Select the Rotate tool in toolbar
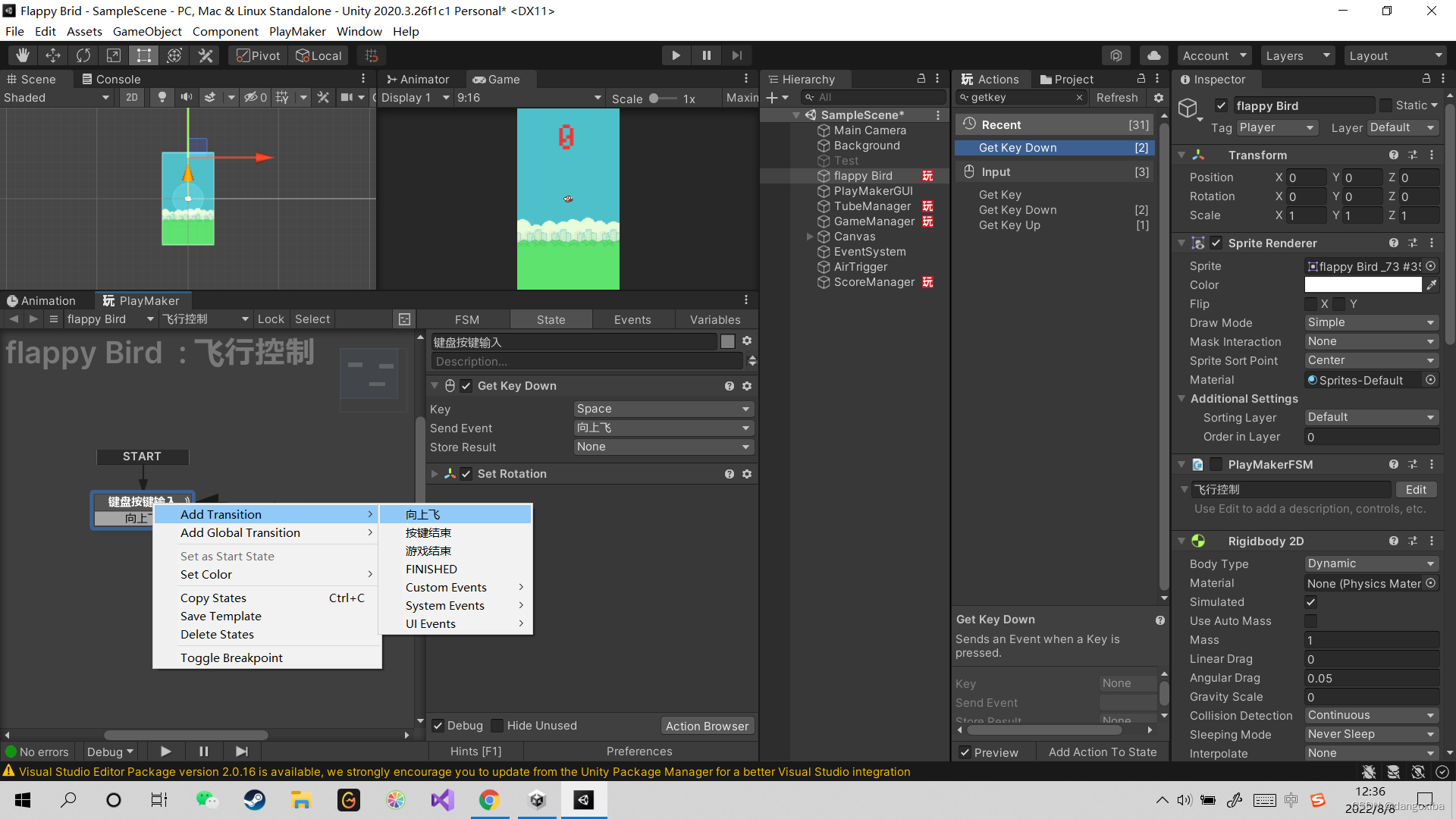The width and height of the screenshot is (1456, 819). pyautogui.click(x=83, y=55)
